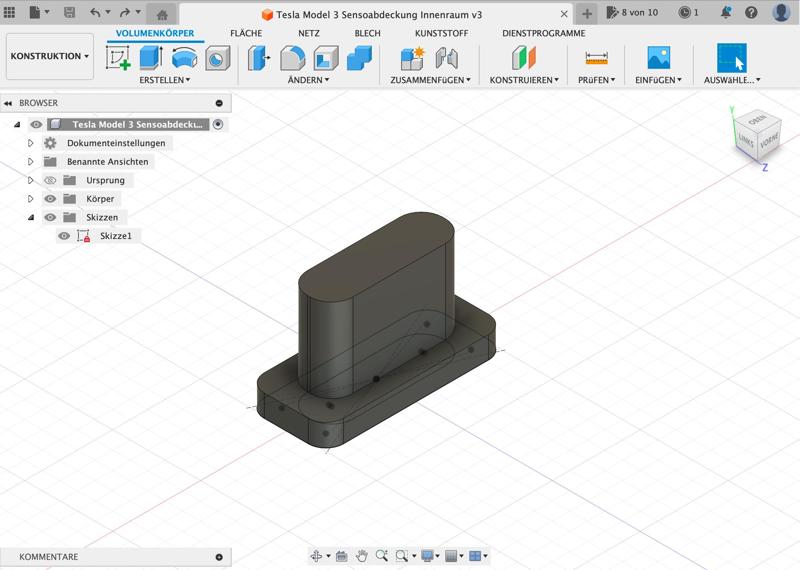800x570 pixels.
Task: Hide the Körper folder via eye icon
Action: [50, 199]
